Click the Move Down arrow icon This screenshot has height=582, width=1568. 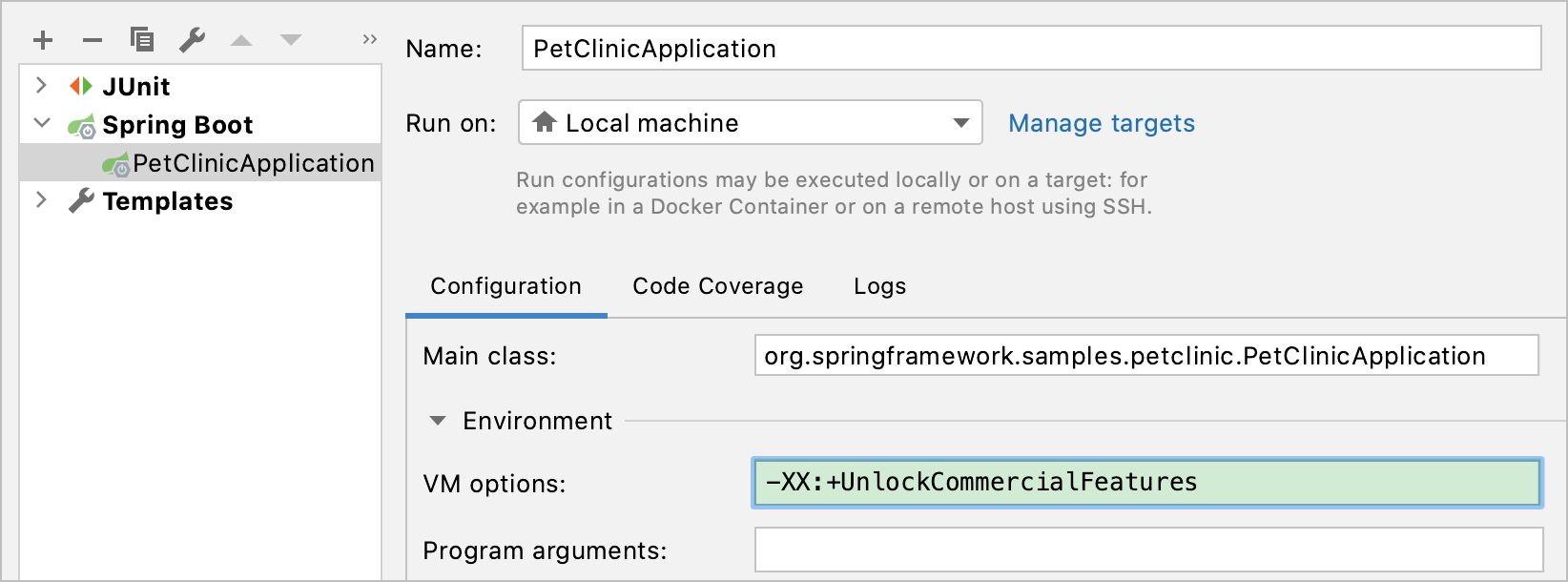point(291,40)
